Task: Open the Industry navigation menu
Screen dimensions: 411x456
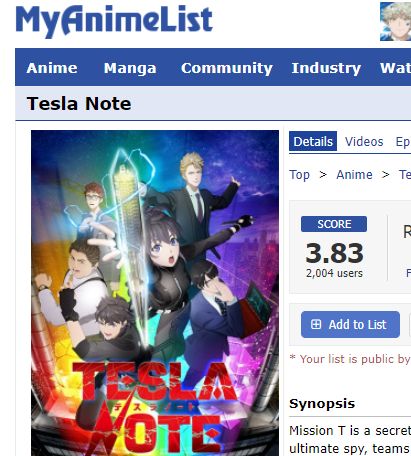Action: 326,68
